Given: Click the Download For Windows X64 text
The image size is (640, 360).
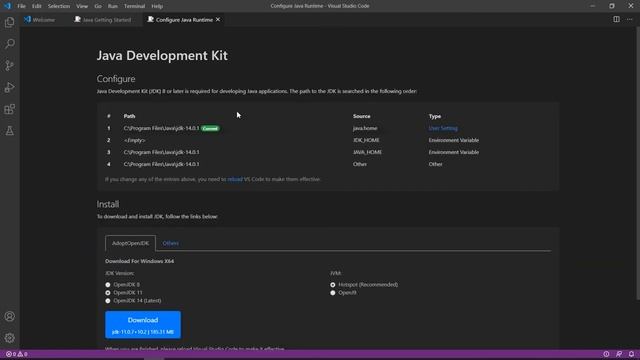Looking at the screenshot, I should [140, 261].
